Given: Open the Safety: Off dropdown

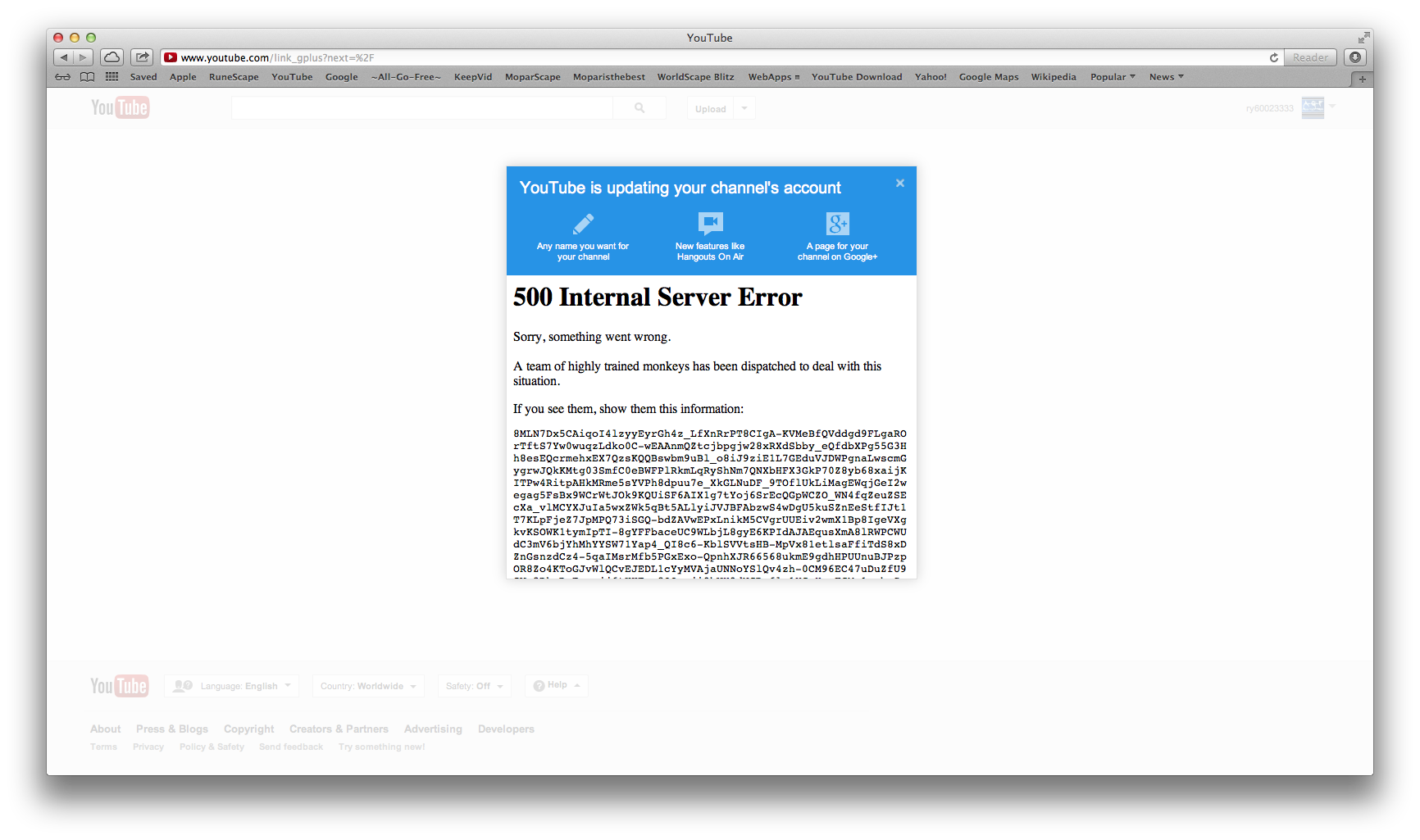Looking at the screenshot, I should point(475,686).
